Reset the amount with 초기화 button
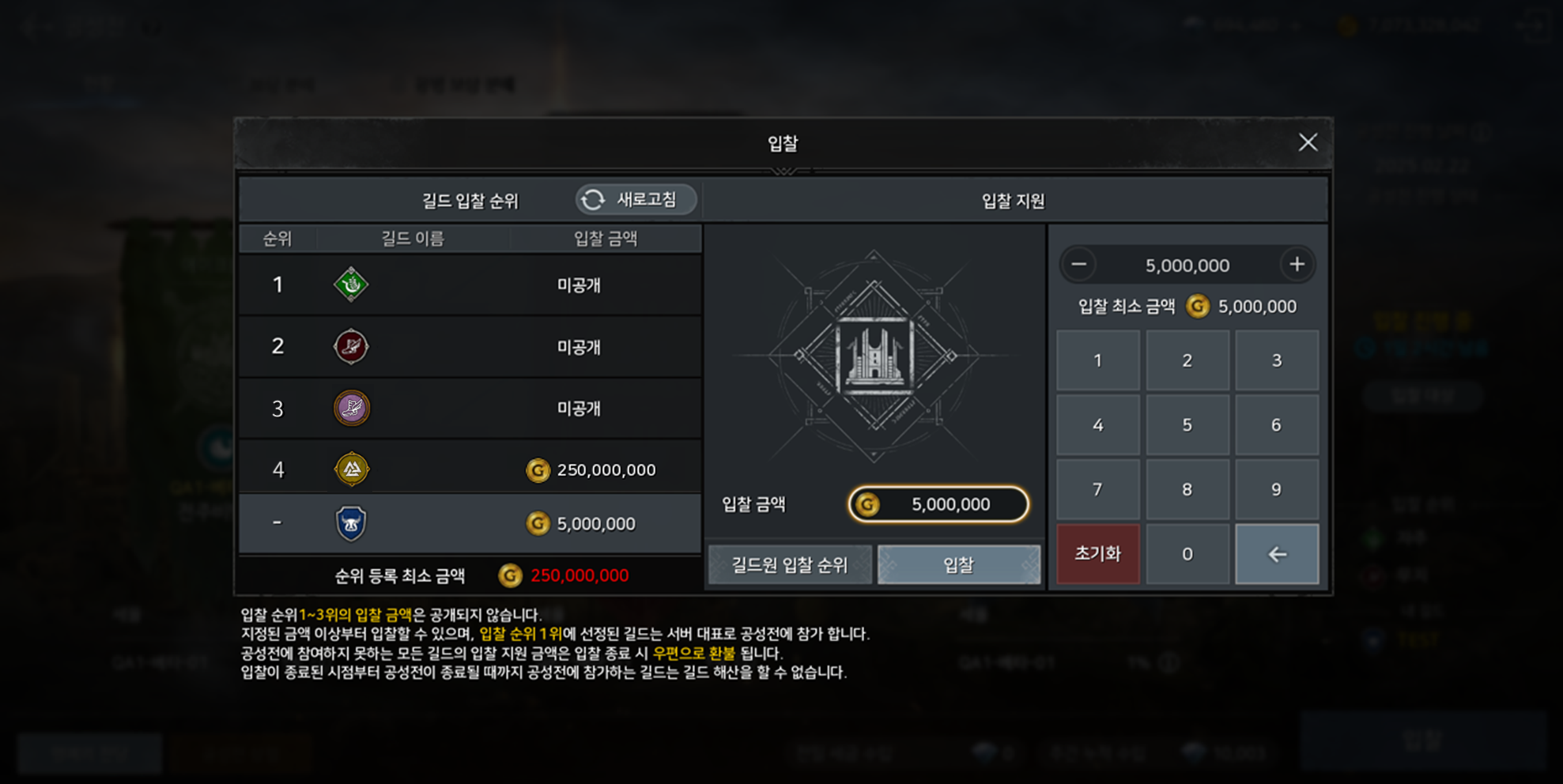 [1098, 554]
